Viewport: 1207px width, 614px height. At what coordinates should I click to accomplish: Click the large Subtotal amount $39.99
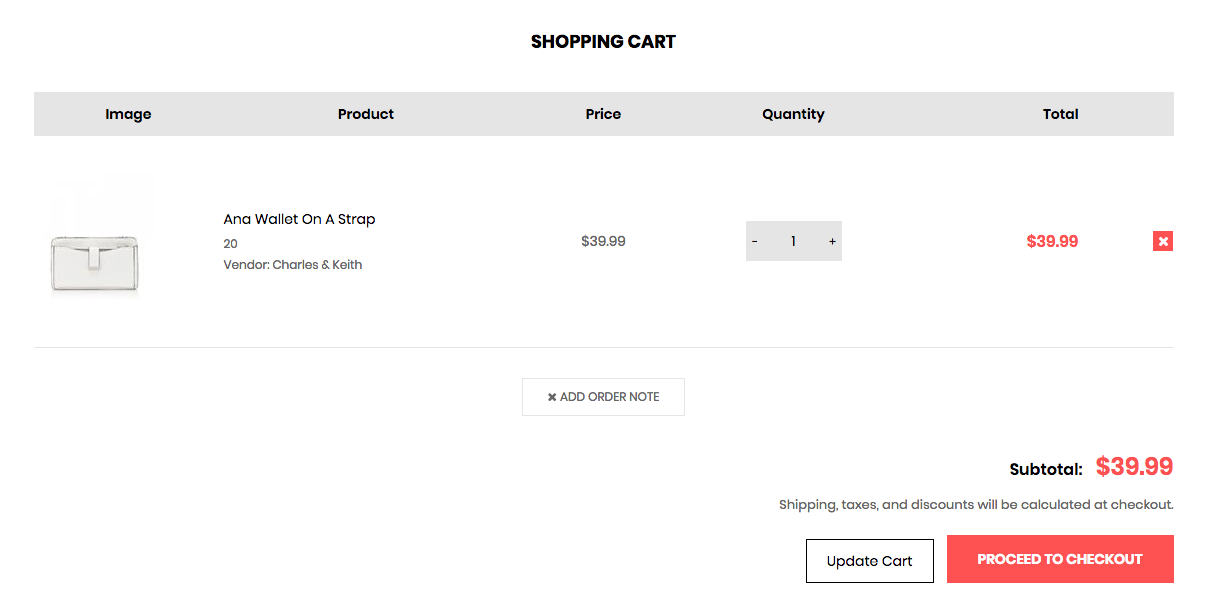point(1134,467)
